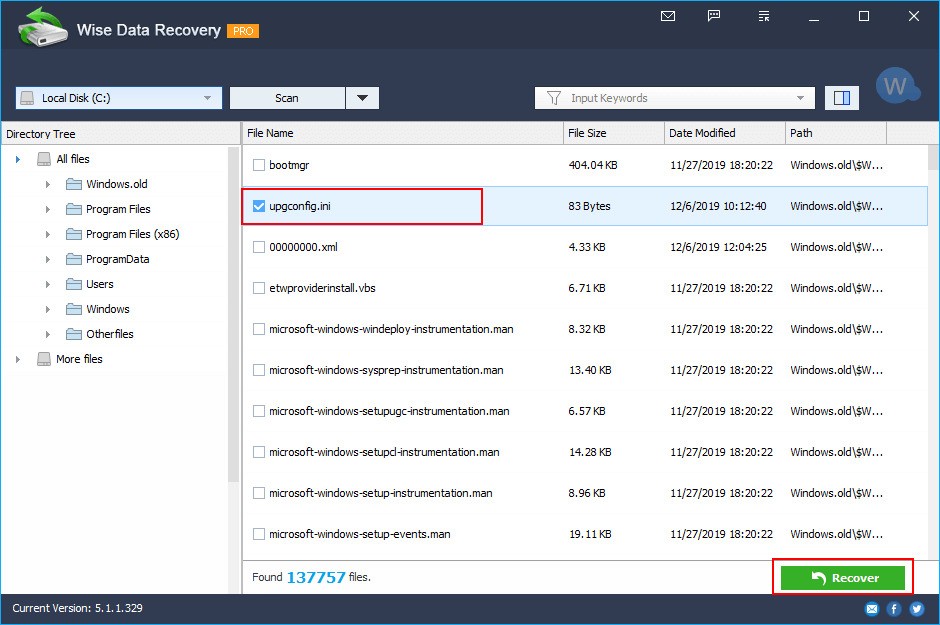
Task: Open the Facebook icon in status bar
Action: (x=894, y=609)
